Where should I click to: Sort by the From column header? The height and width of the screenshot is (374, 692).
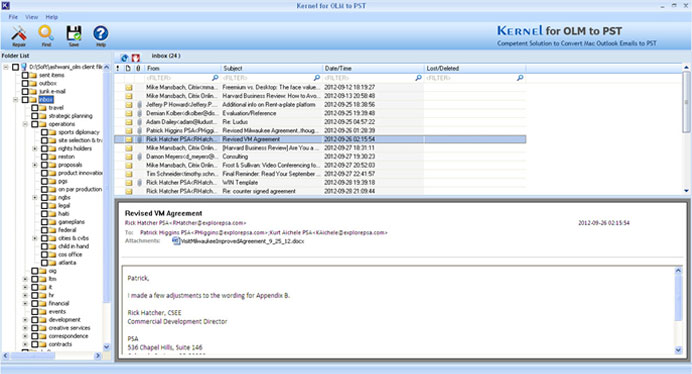tap(182, 68)
